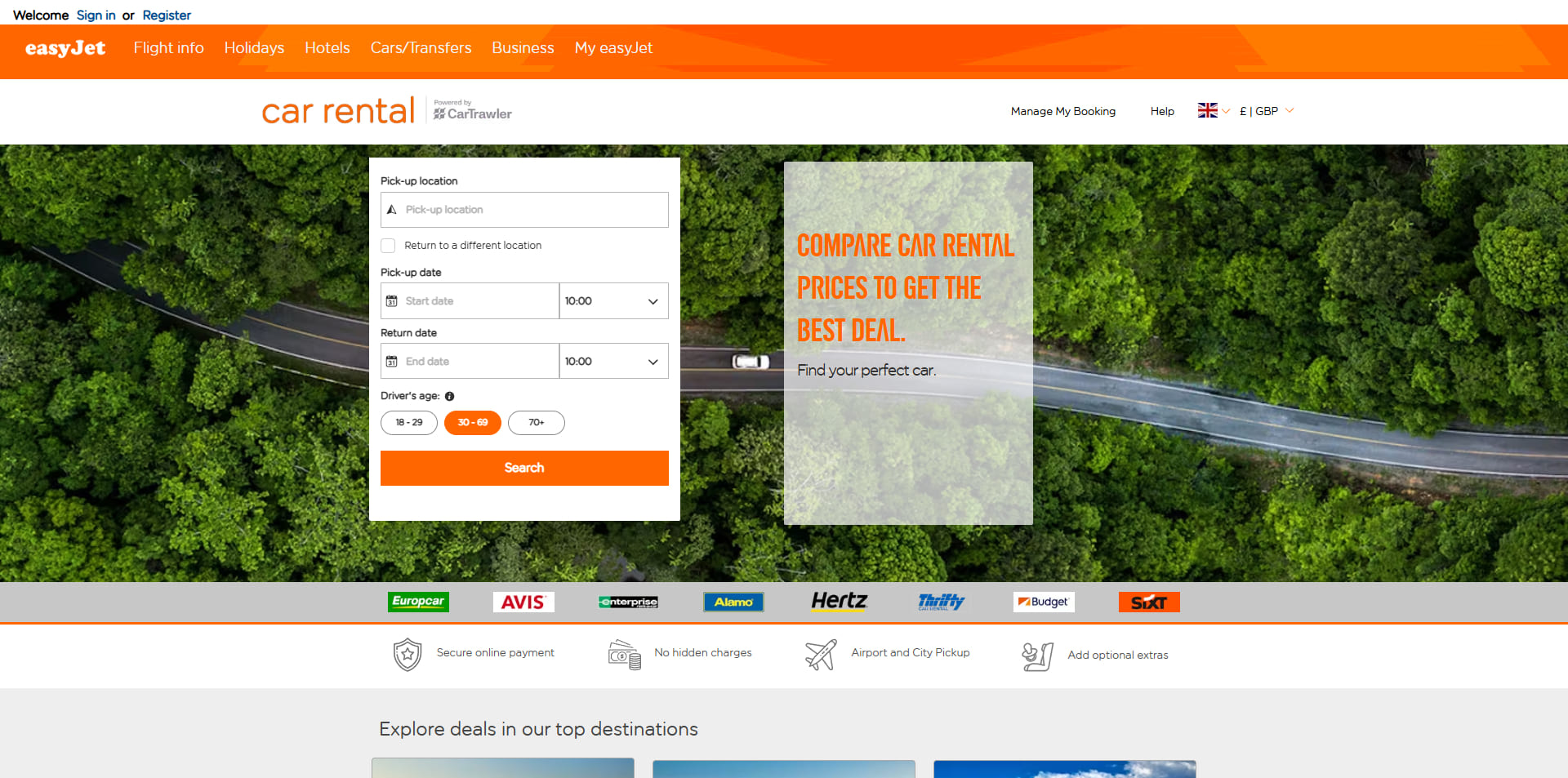
Task: Click the Thrifty brand logo
Action: (x=941, y=602)
